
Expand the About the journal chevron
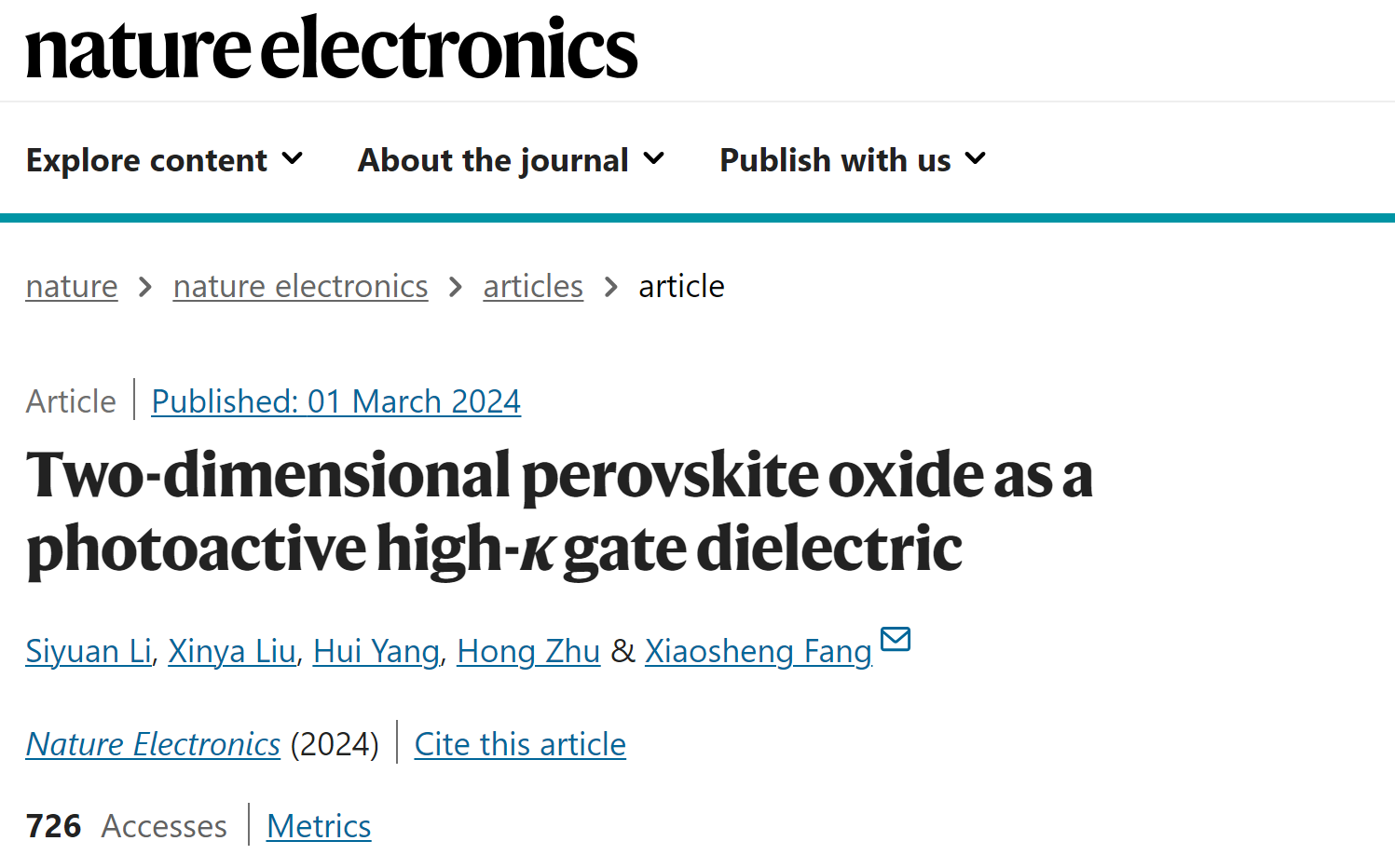point(654,159)
